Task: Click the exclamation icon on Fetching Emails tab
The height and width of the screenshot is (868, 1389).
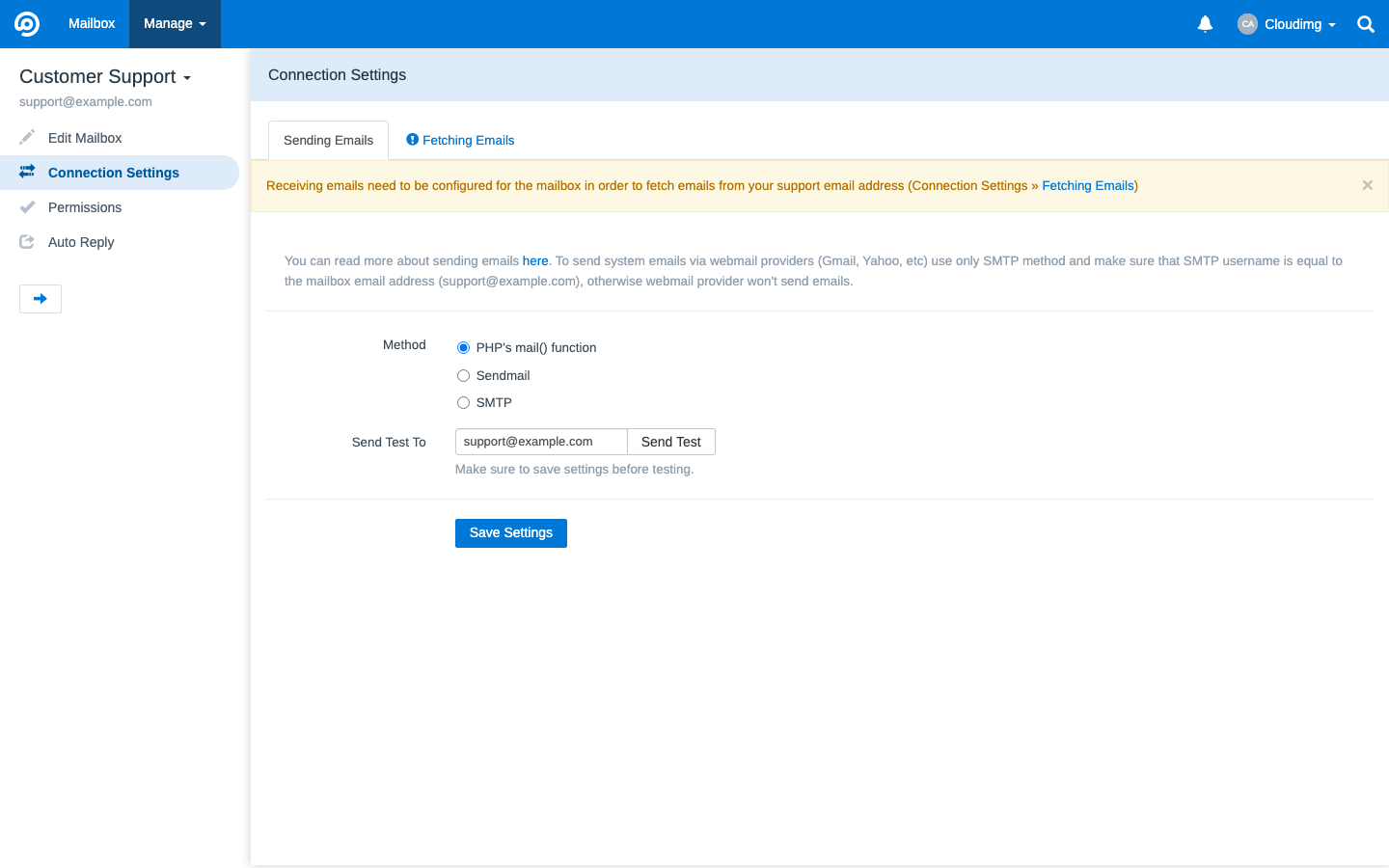Action: (412, 140)
